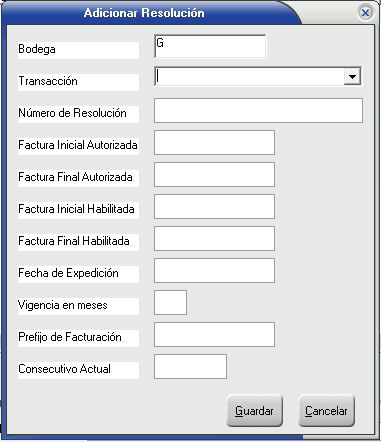Expand the Transacción dropdown arrow
This screenshot has height=442, width=381.
point(352,77)
